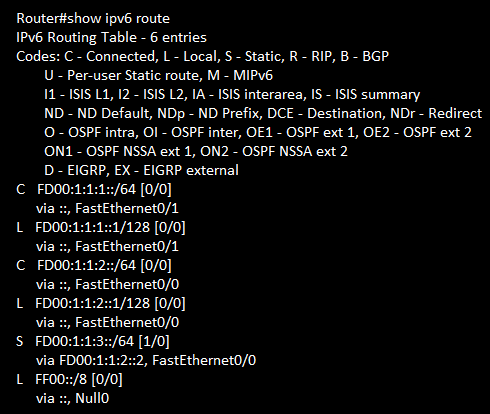Click the 'Redirect' word in the NDr legend

455,113
